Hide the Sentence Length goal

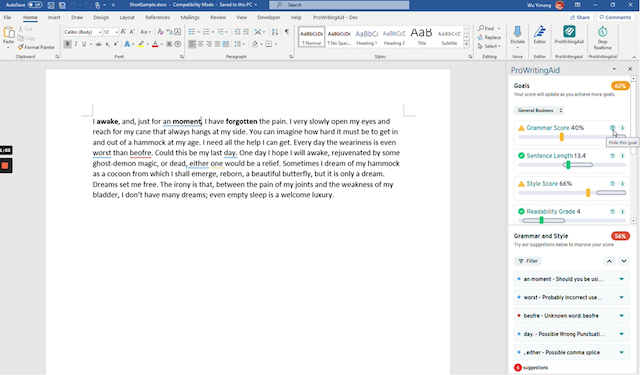pos(612,155)
